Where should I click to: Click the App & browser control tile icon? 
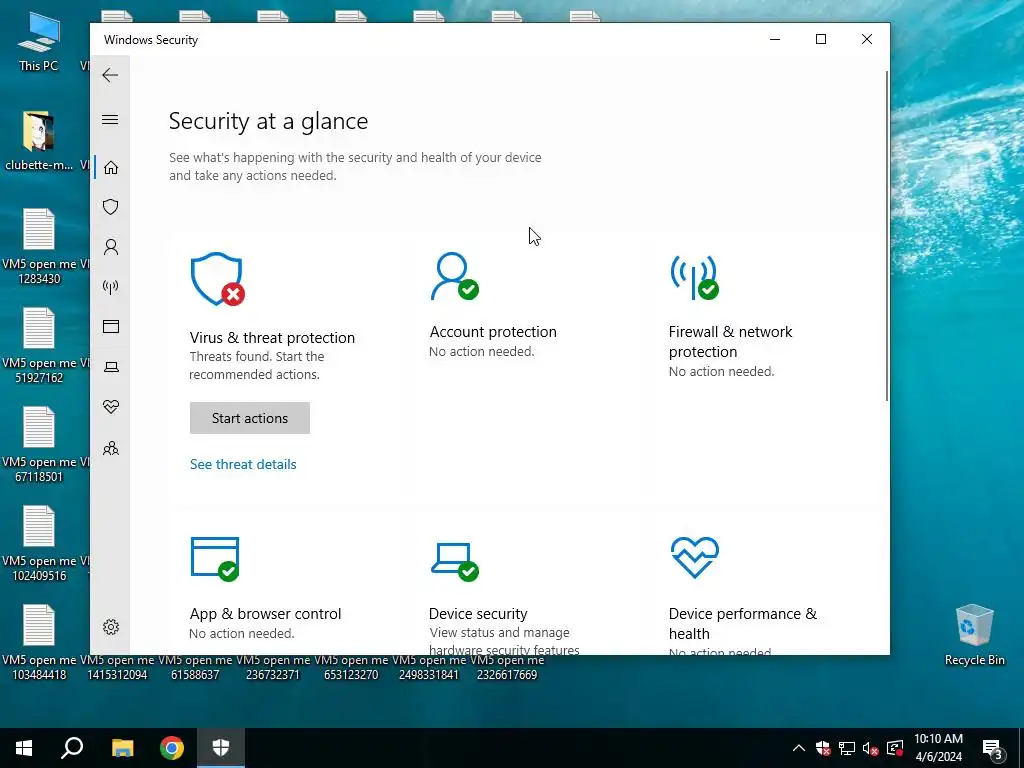[x=215, y=559]
